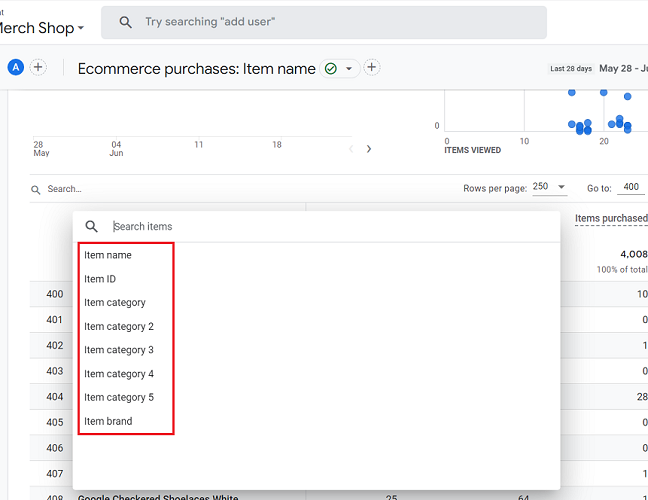The height and width of the screenshot is (500, 648).
Task: Sort by 'Items purchased' column header
Action: [611, 219]
